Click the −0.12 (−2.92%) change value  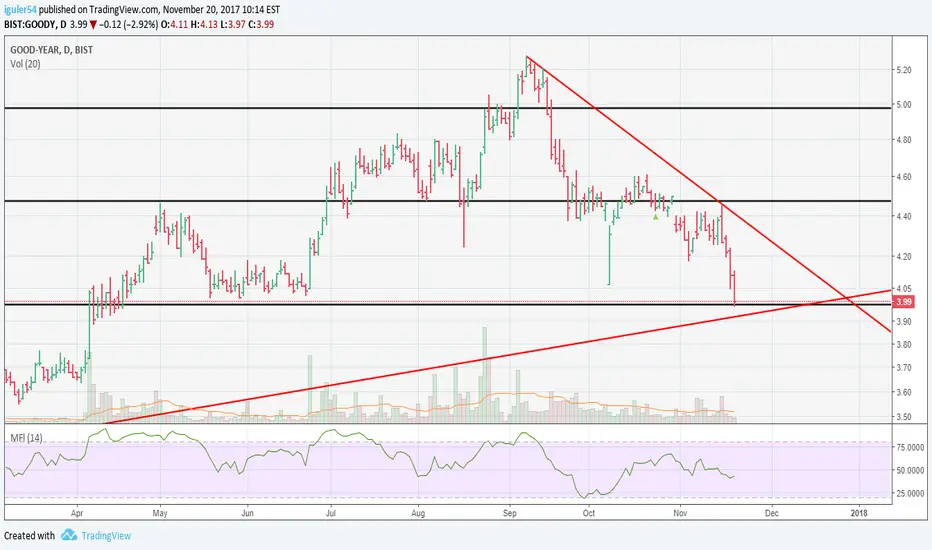point(130,24)
